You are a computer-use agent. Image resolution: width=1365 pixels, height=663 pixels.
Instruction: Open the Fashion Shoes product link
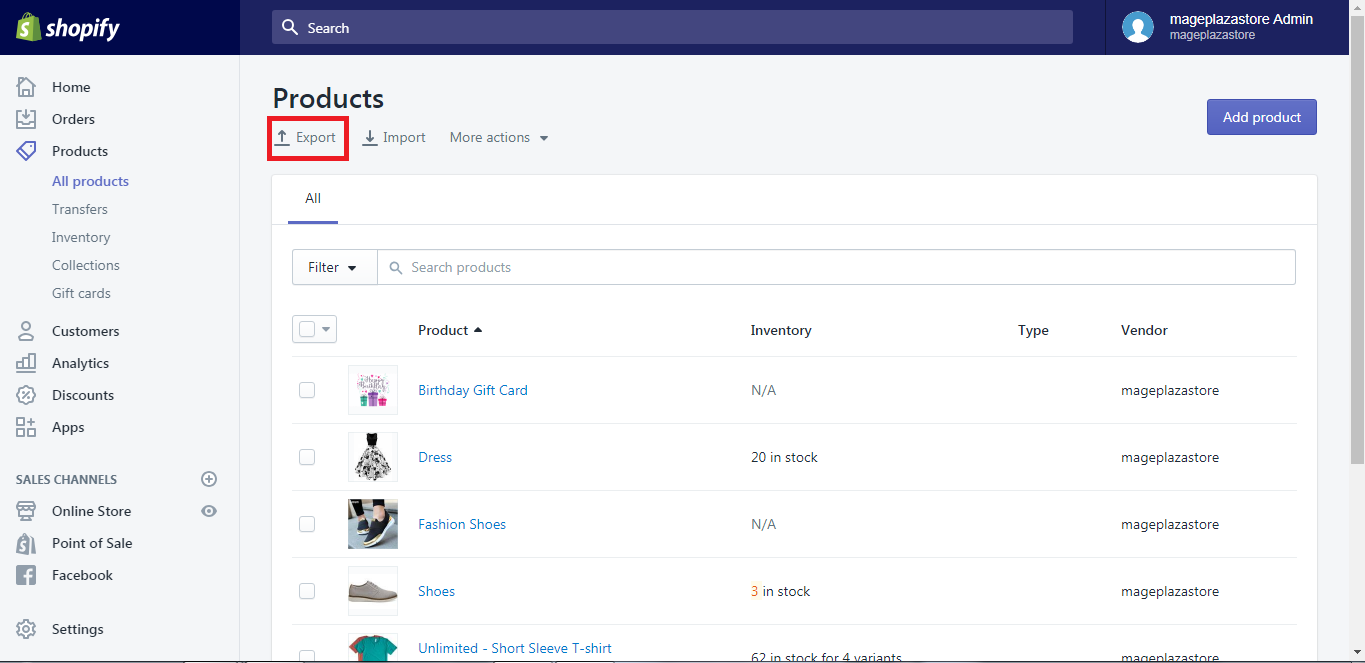(x=462, y=524)
